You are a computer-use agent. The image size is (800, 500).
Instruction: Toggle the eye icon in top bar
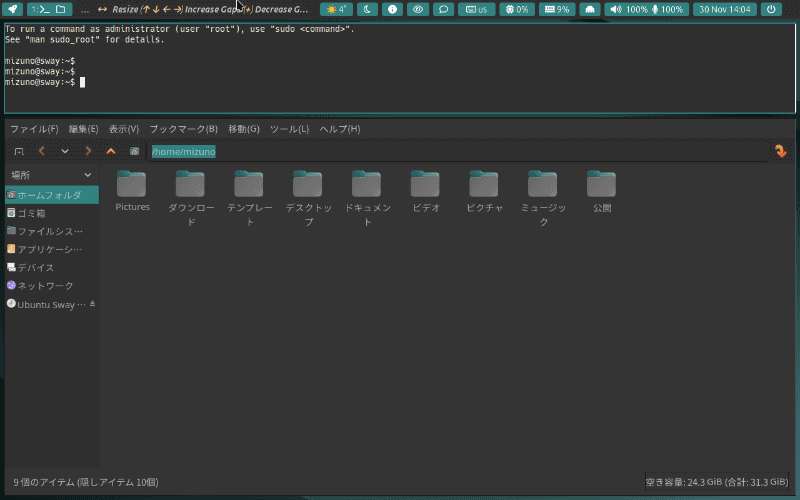coord(418,9)
